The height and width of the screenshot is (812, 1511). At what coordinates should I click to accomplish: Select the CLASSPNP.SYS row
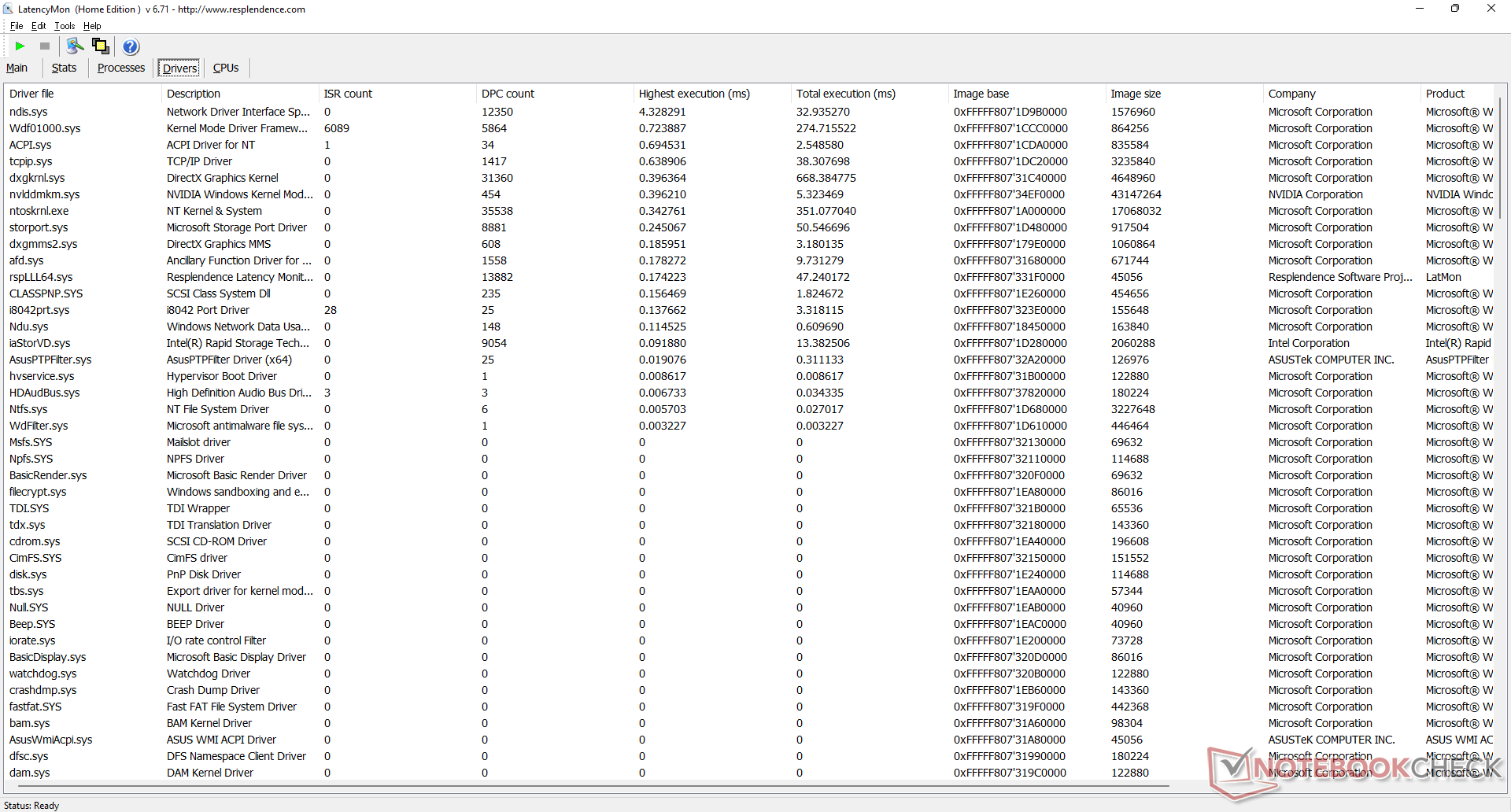pos(749,293)
